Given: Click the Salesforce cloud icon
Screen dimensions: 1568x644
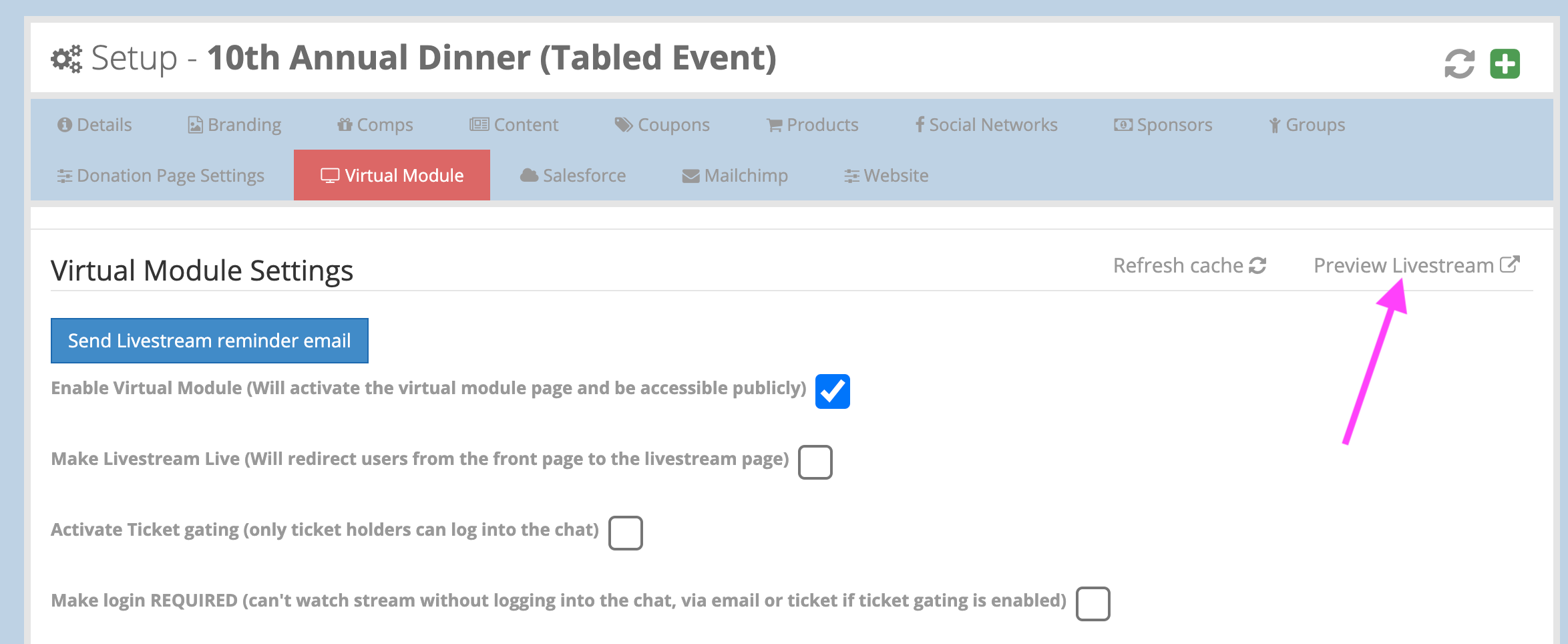Looking at the screenshot, I should (x=529, y=176).
